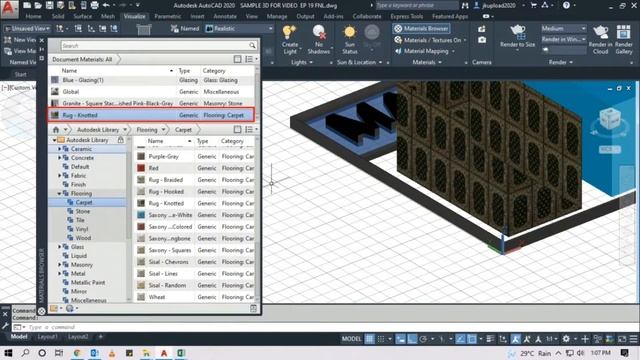Open Windows Start menu

tap(8, 353)
